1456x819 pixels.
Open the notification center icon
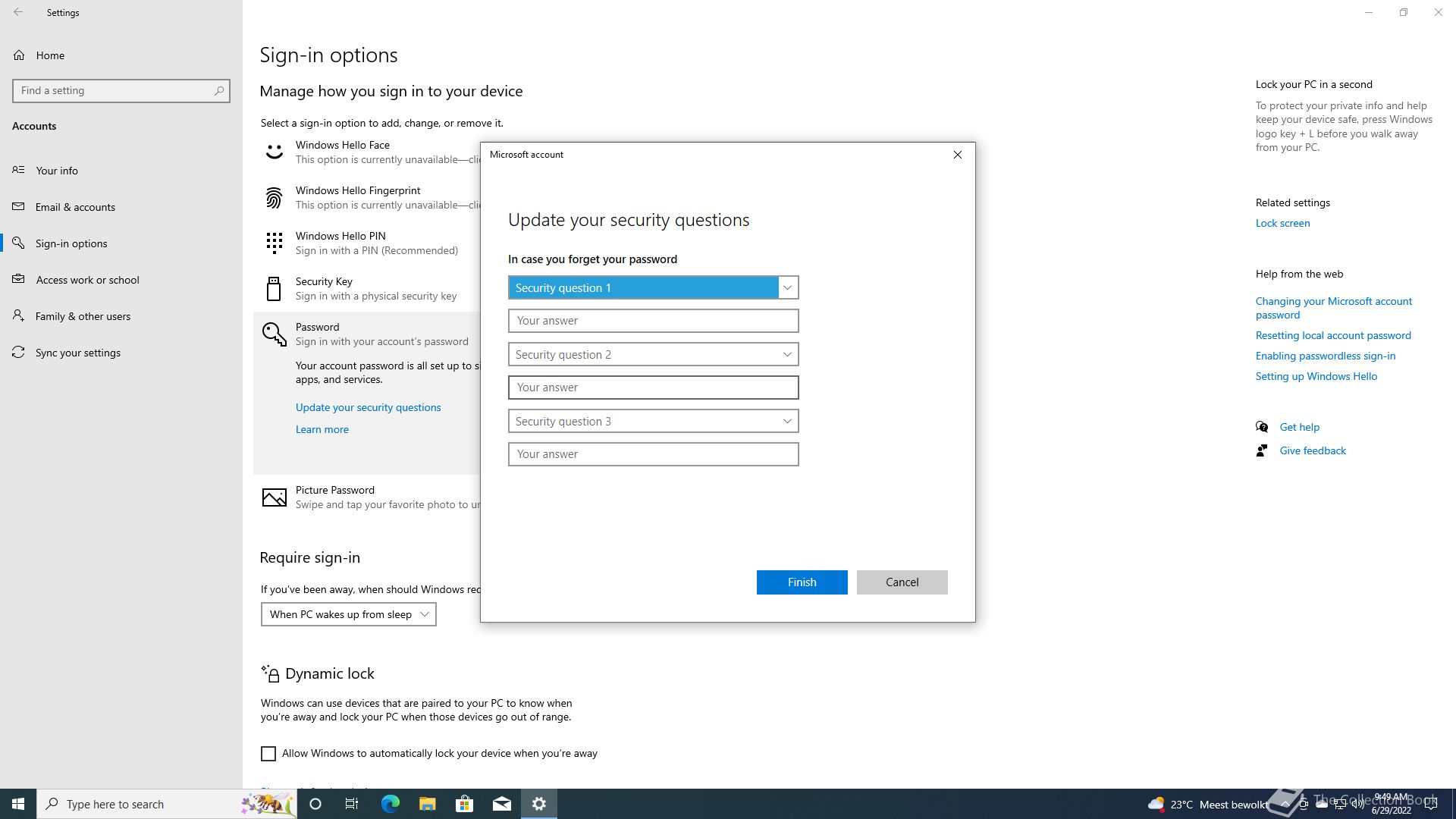pos(1431,804)
